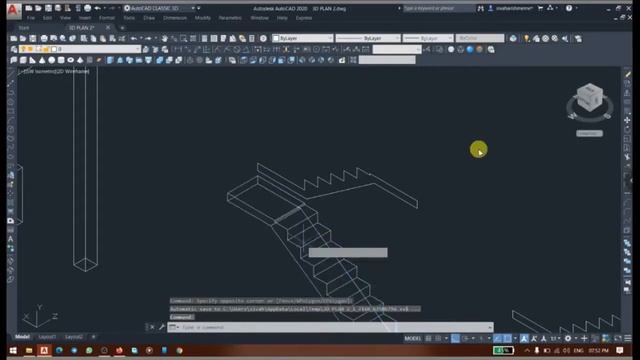This screenshot has height=360, width=640.
Task: Click the Pan hand tool icon
Action: tap(164, 38)
